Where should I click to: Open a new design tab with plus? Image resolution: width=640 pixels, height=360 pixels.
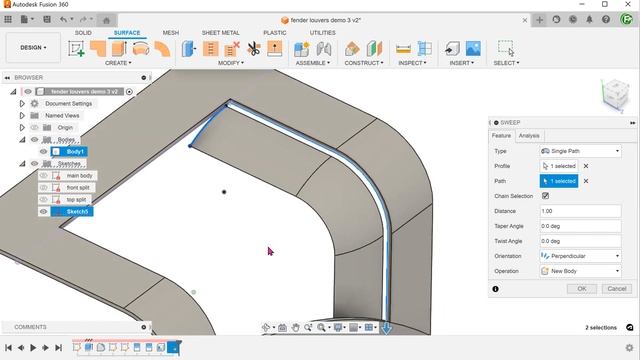[540, 20]
